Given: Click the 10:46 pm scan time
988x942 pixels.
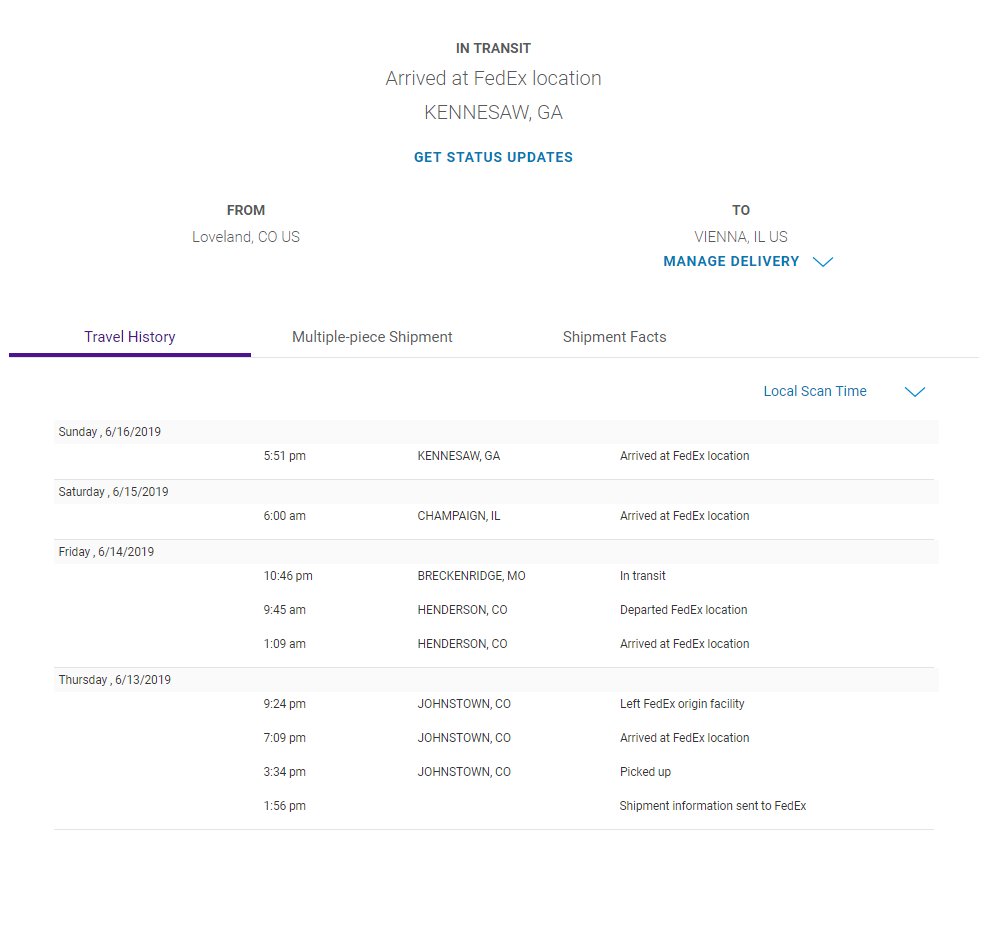Looking at the screenshot, I should [288, 575].
